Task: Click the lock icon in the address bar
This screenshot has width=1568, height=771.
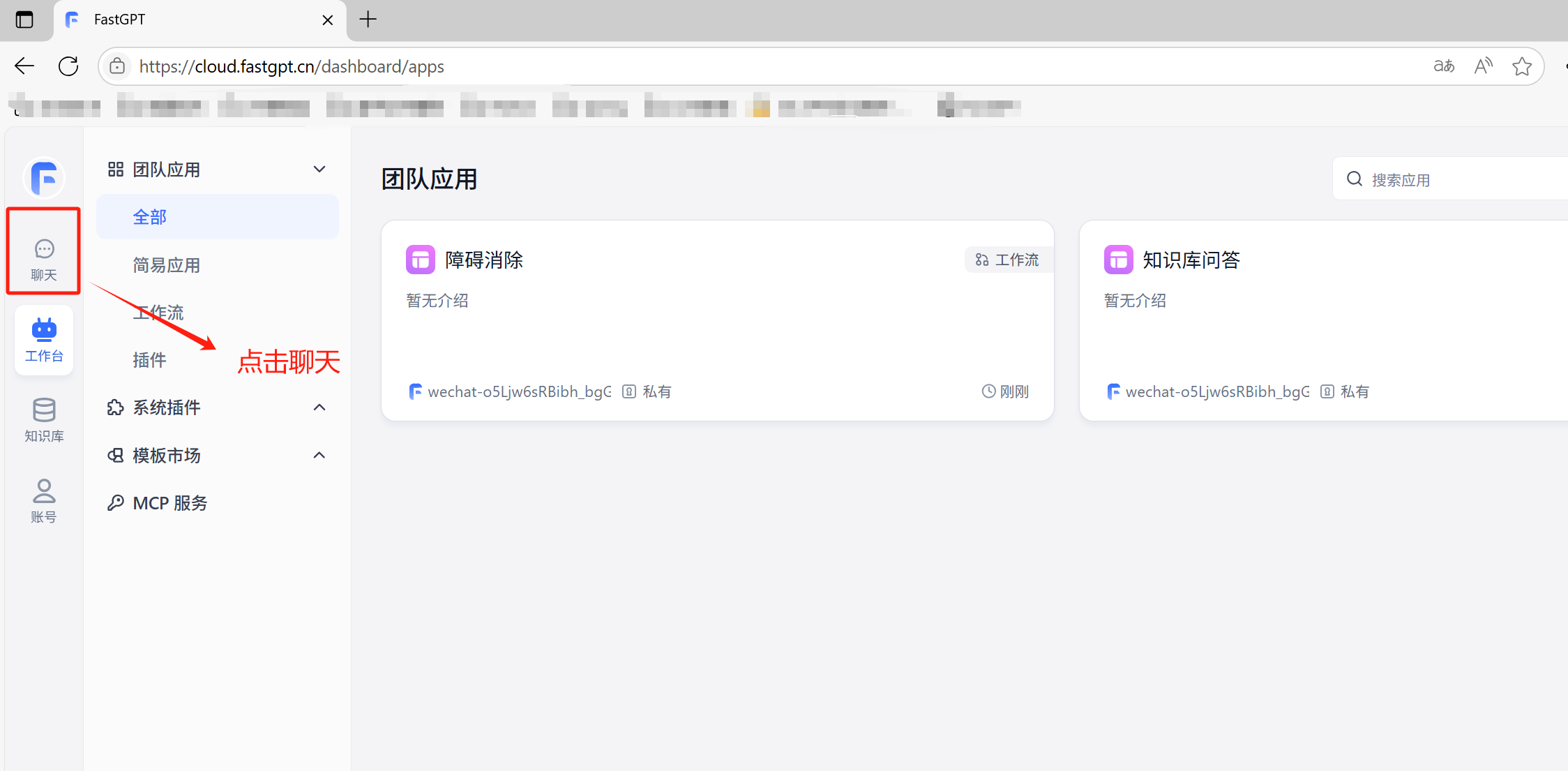Action: click(117, 66)
